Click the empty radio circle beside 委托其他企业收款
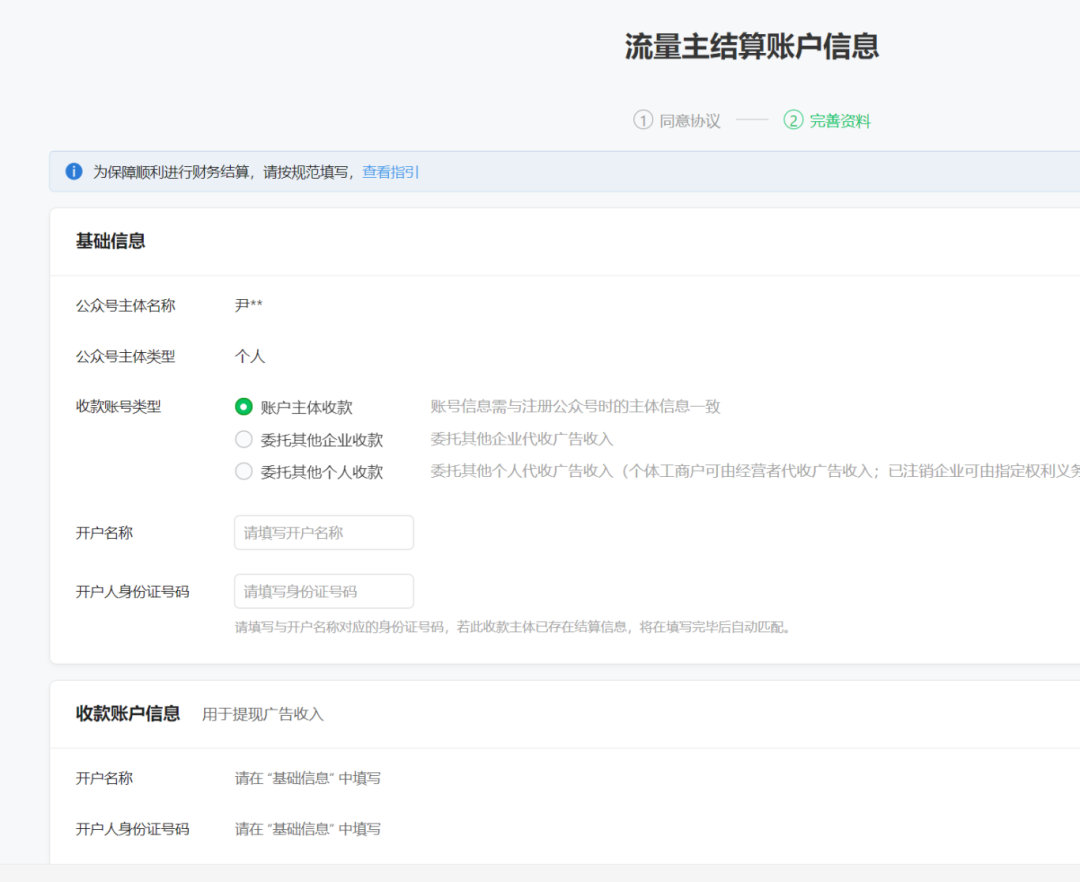 tap(243, 438)
